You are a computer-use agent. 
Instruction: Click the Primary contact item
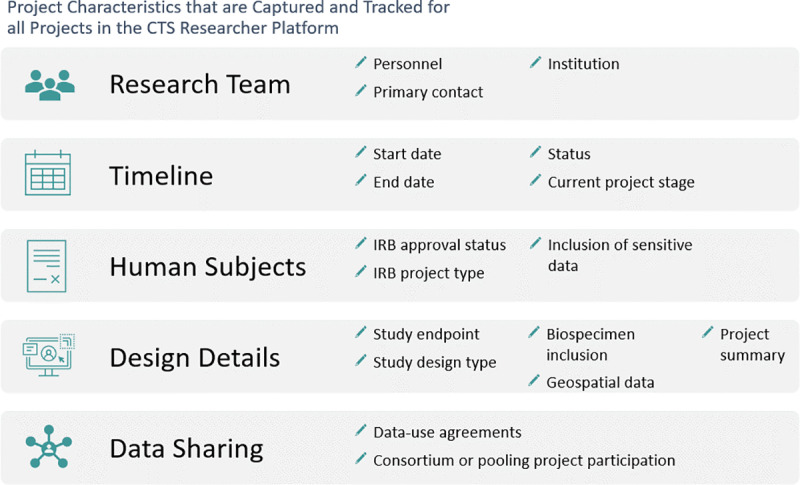[x=428, y=92]
